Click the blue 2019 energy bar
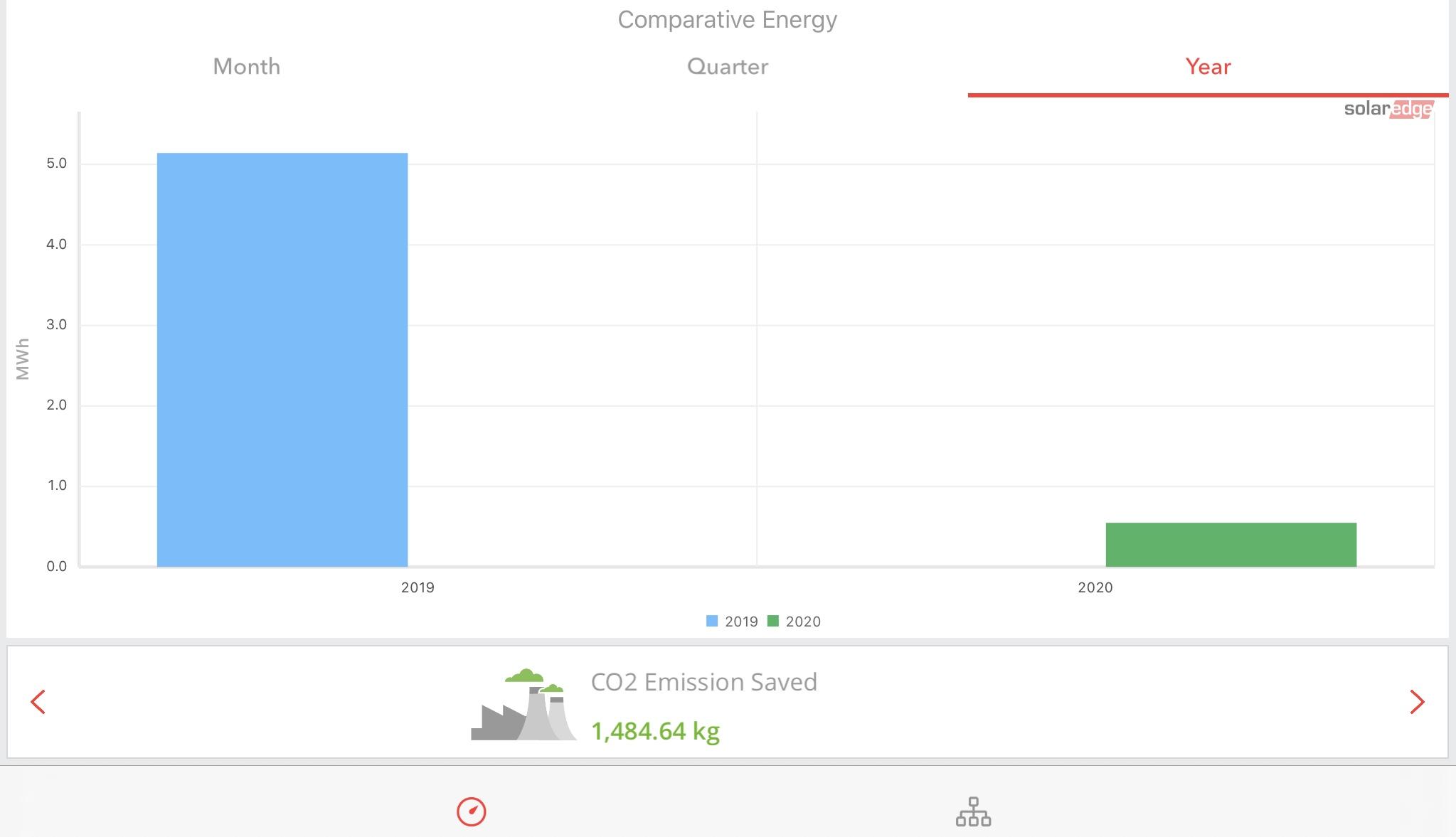Viewport: 1456px width, 837px height. pyautogui.click(x=282, y=360)
